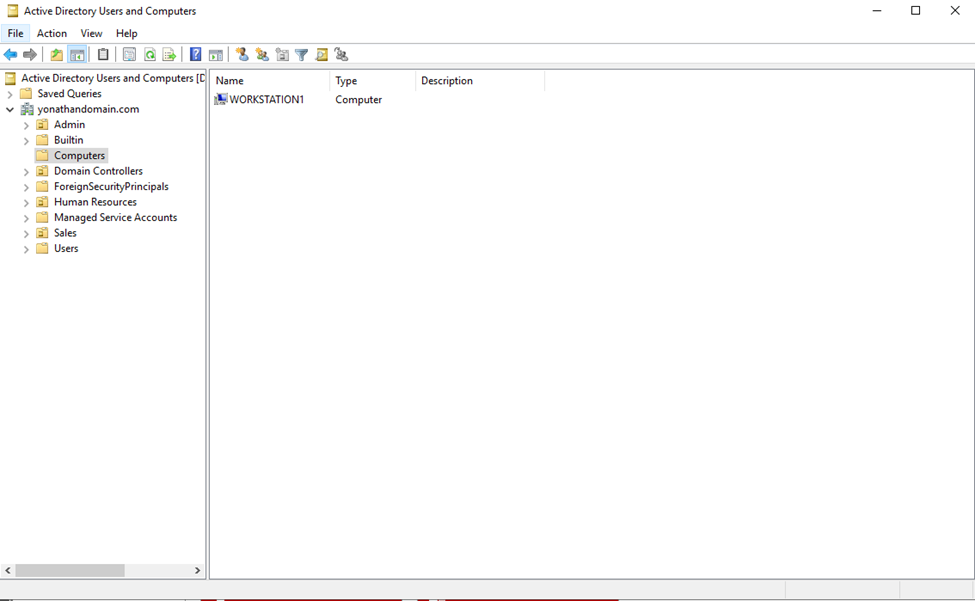Click the Computer type cell
Screen dimensions: 975x601
click(x=359, y=99)
